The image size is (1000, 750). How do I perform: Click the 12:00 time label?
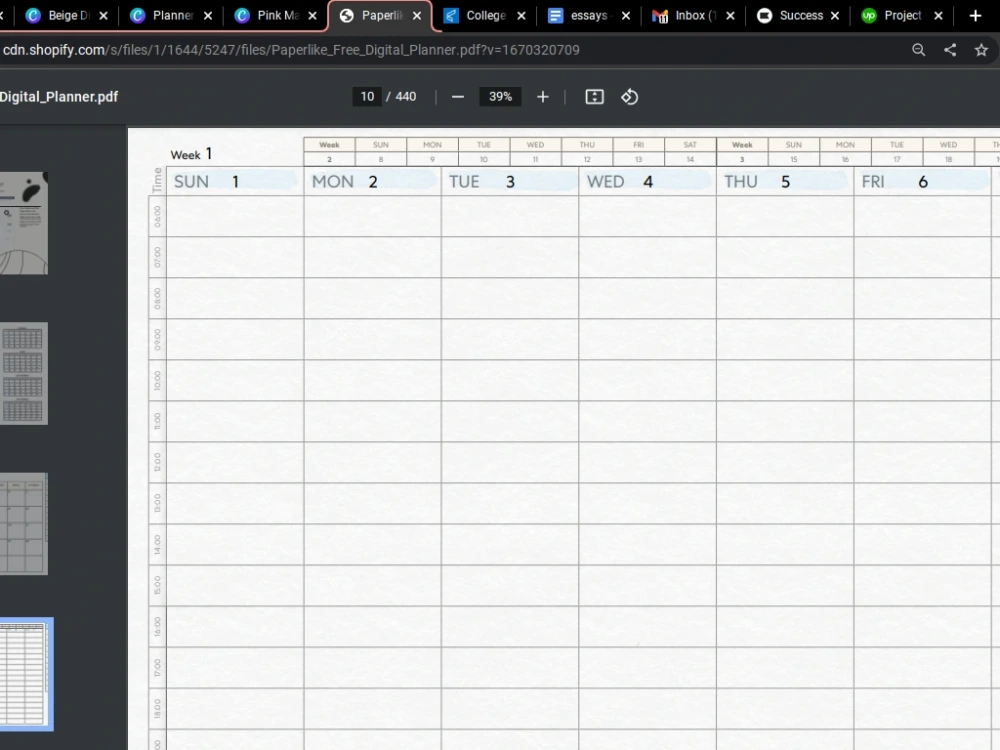pos(158,462)
